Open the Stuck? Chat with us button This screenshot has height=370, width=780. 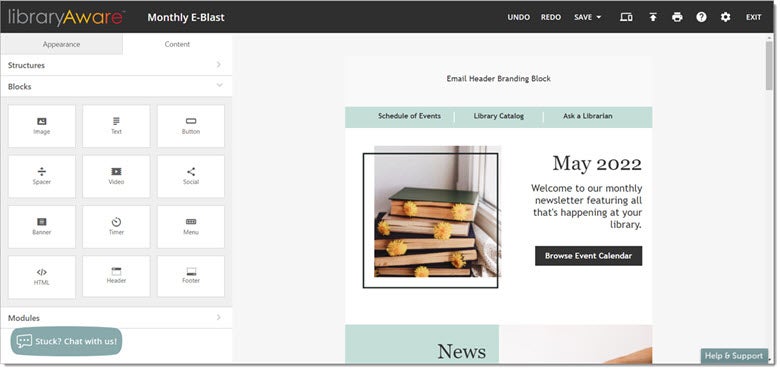click(x=66, y=341)
